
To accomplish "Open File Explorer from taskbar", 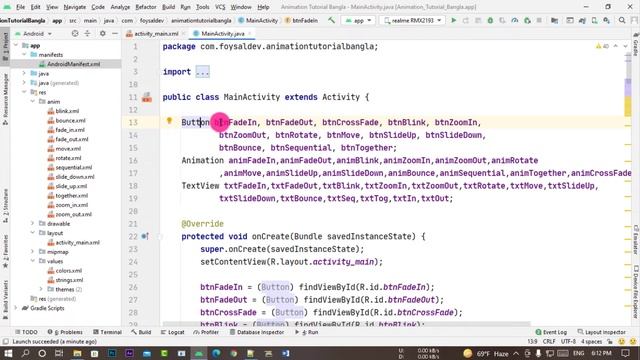I will click(x=77, y=353).
